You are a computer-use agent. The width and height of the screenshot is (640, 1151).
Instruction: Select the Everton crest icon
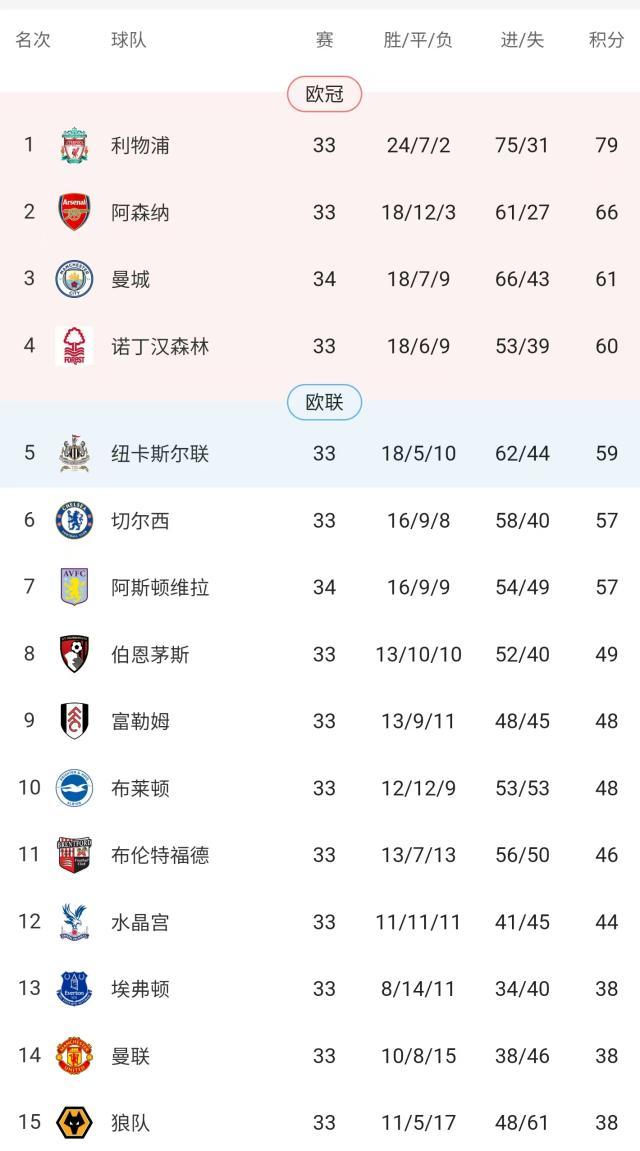point(72,988)
